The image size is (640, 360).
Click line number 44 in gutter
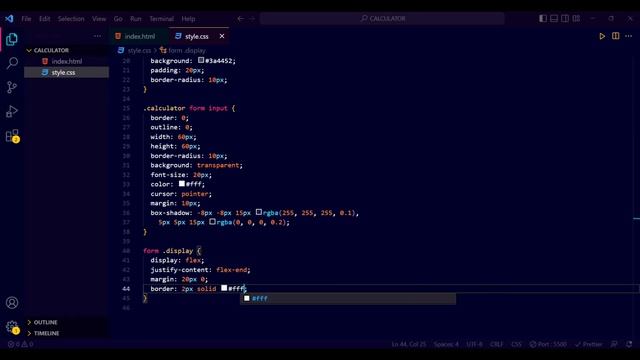tap(126, 289)
